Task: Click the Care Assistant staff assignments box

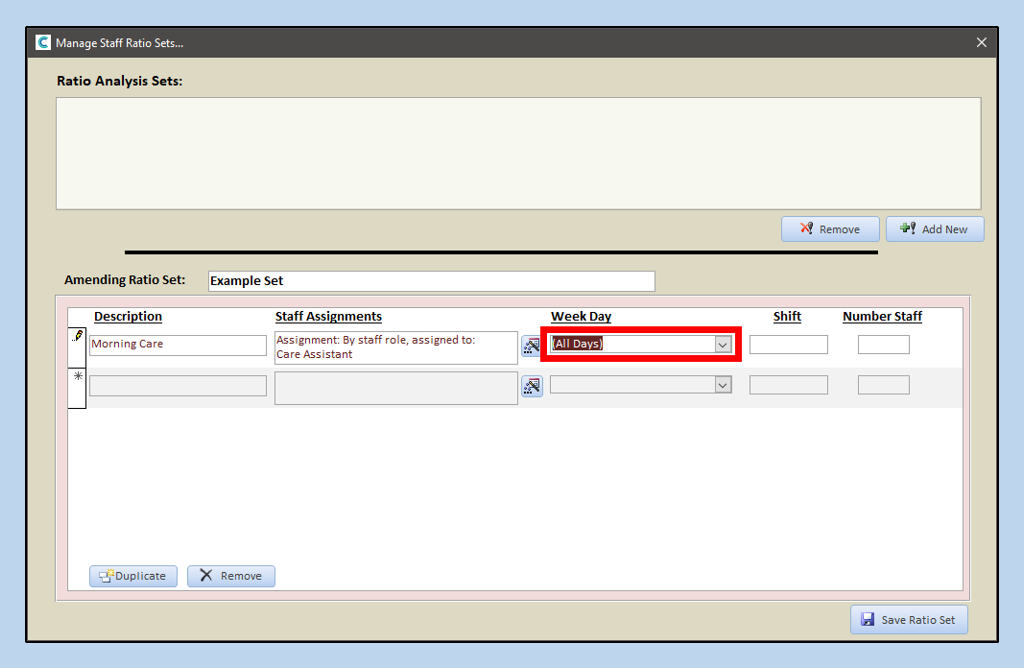Action: click(396, 347)
